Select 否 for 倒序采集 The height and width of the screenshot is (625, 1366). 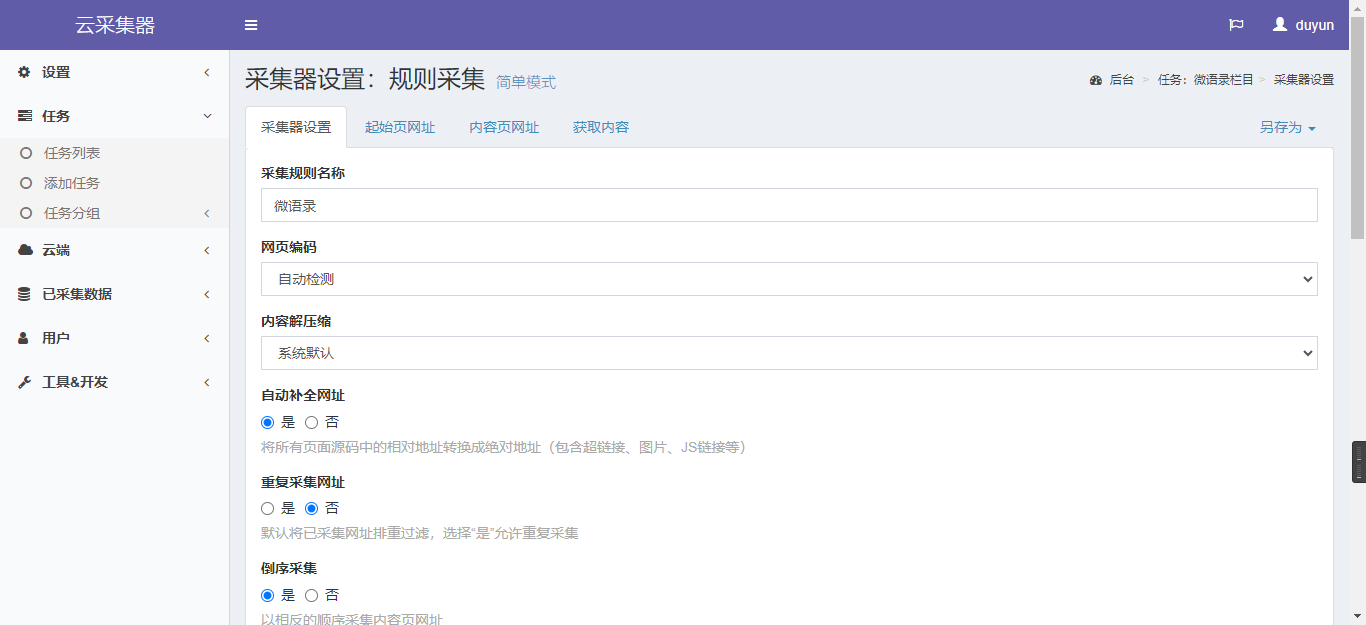(x=311, y=595)
